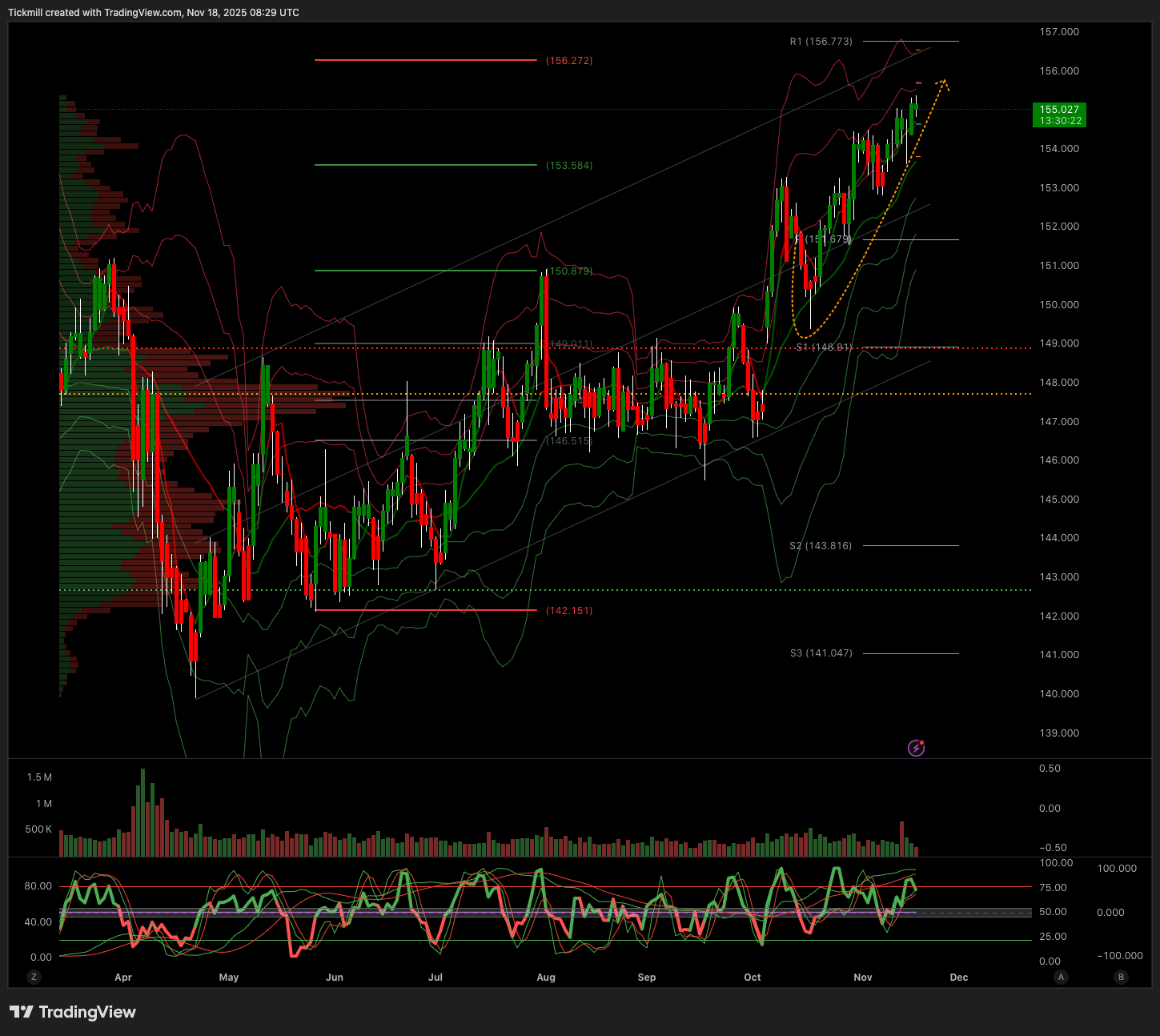
Task: Click the 150.000 price axis mark
Action: [1059, 305]
